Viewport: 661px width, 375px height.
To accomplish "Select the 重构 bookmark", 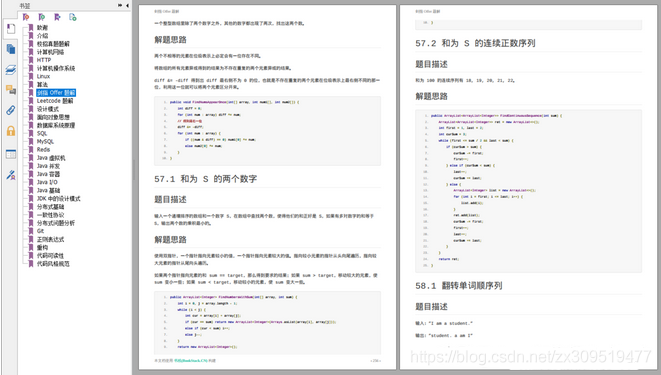I will tap(43, 247).
